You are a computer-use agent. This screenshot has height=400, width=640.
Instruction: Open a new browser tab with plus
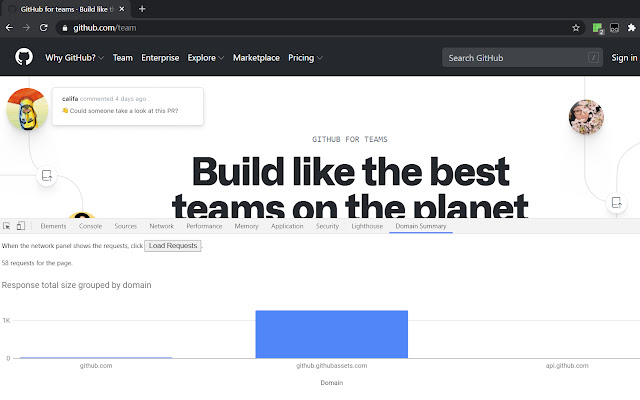pos(142,9)
